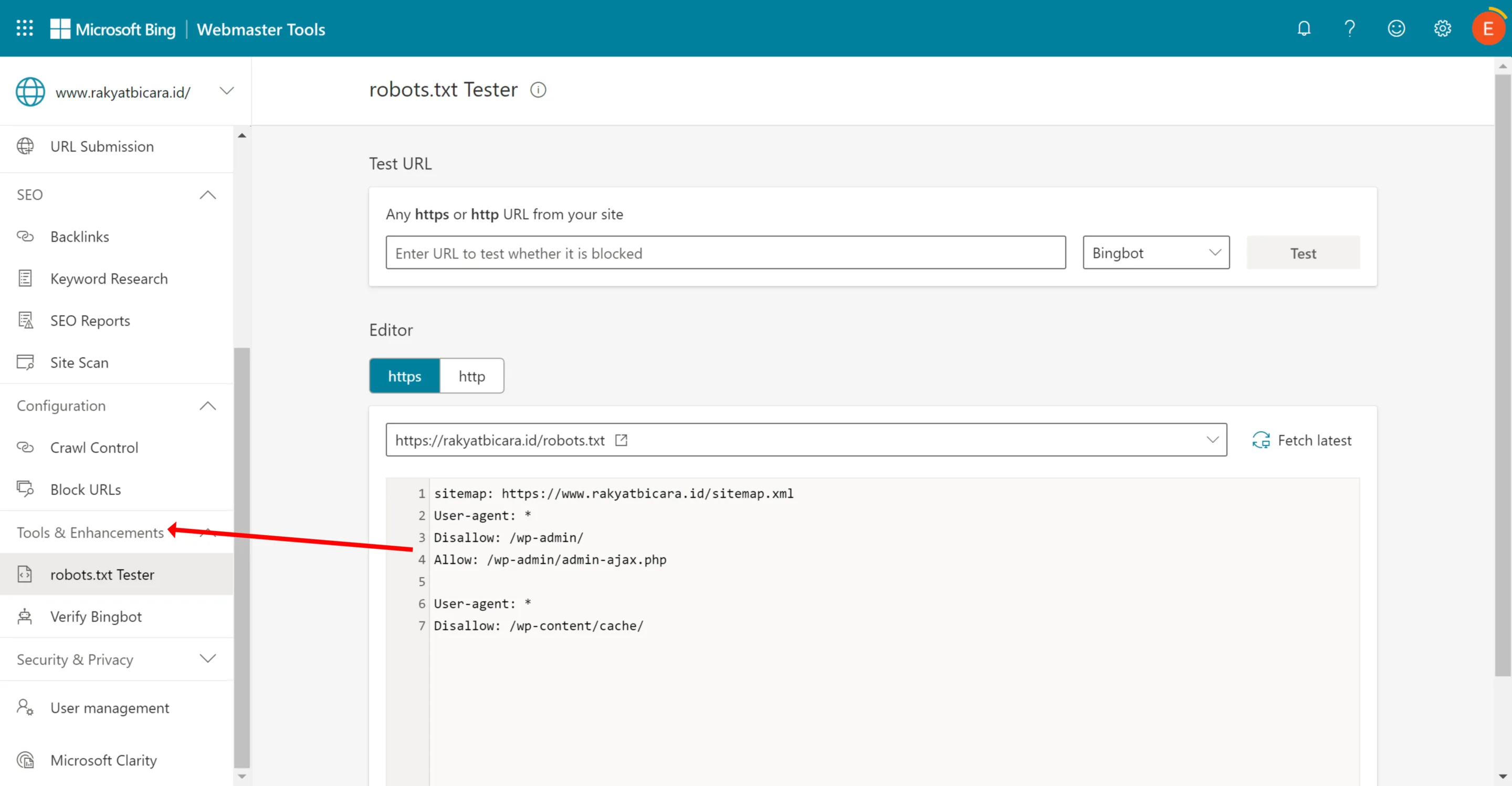
Task: Open the Microsoft apps grid launcher
Action: (x=25, y=28)
